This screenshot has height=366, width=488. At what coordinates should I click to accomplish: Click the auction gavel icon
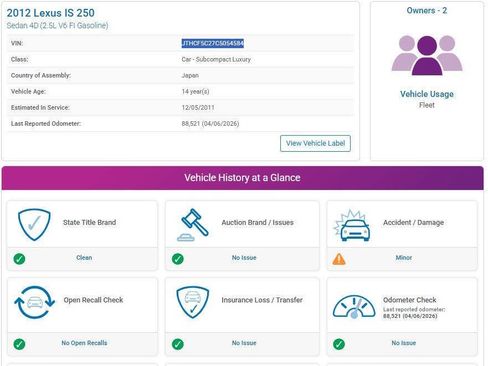click(x=193, y=225)
